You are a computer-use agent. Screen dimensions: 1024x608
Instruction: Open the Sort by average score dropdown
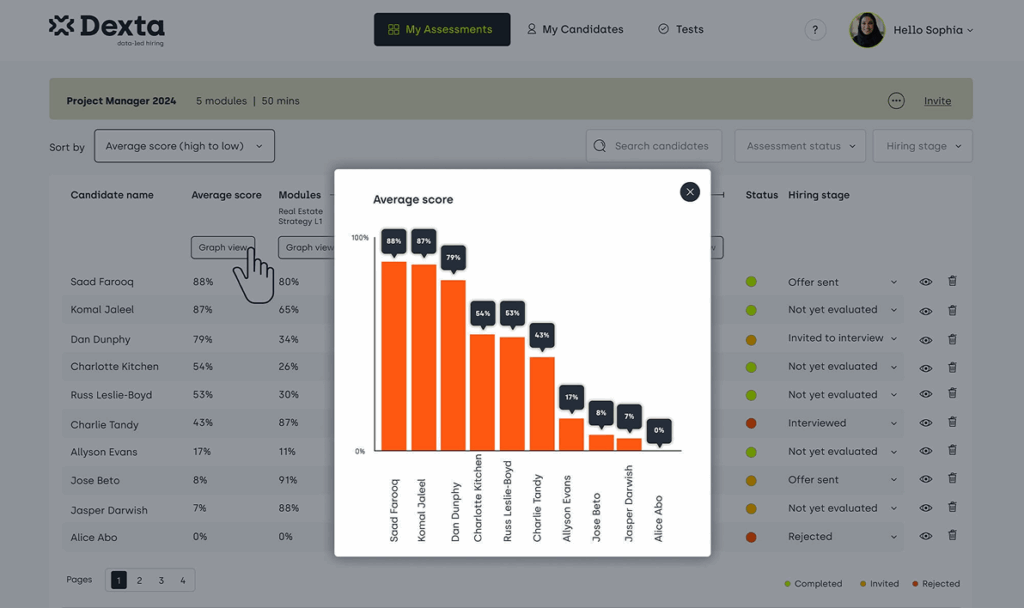coord(184,146)
